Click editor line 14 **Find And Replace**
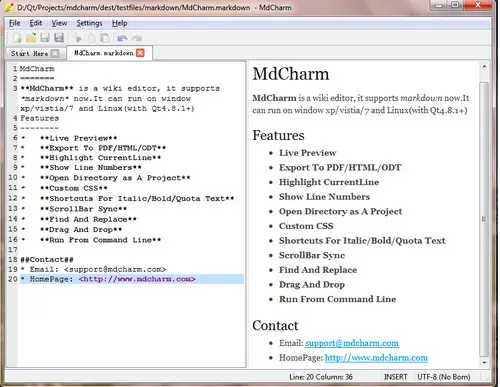The width and height of the screenshot is (500, 387). click(88, 219)
